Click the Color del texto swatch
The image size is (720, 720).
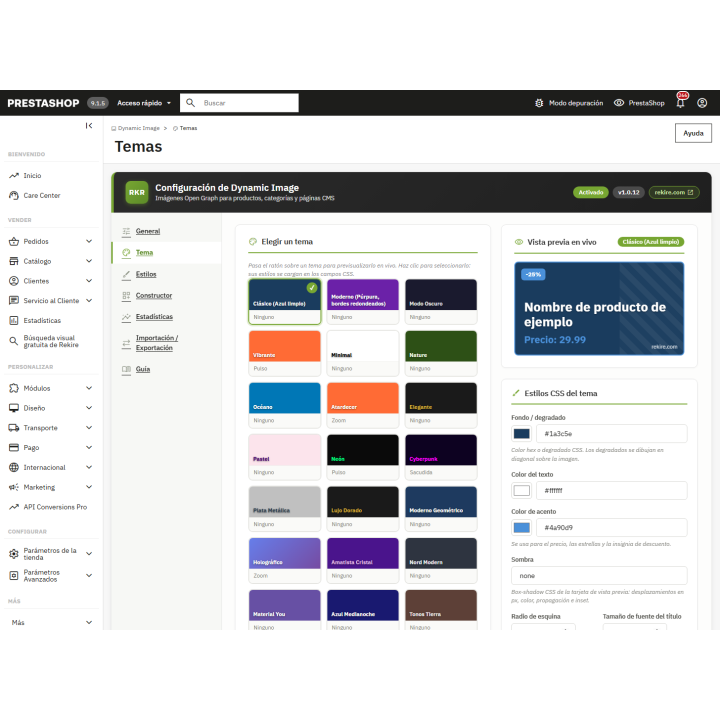click(x=521, y=490)
